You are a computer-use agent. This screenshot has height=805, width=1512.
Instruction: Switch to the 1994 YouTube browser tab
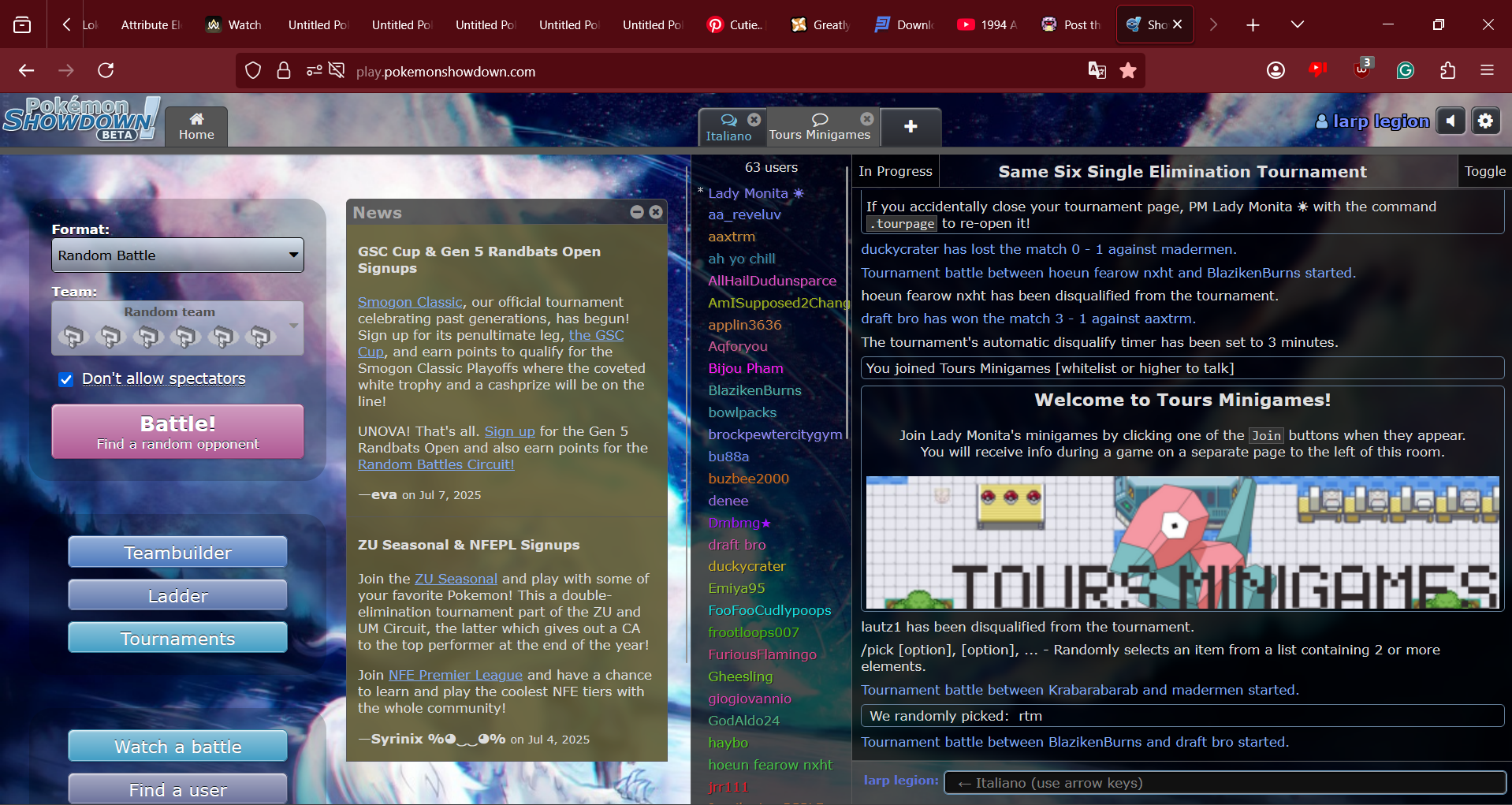[x=987, y=24]
